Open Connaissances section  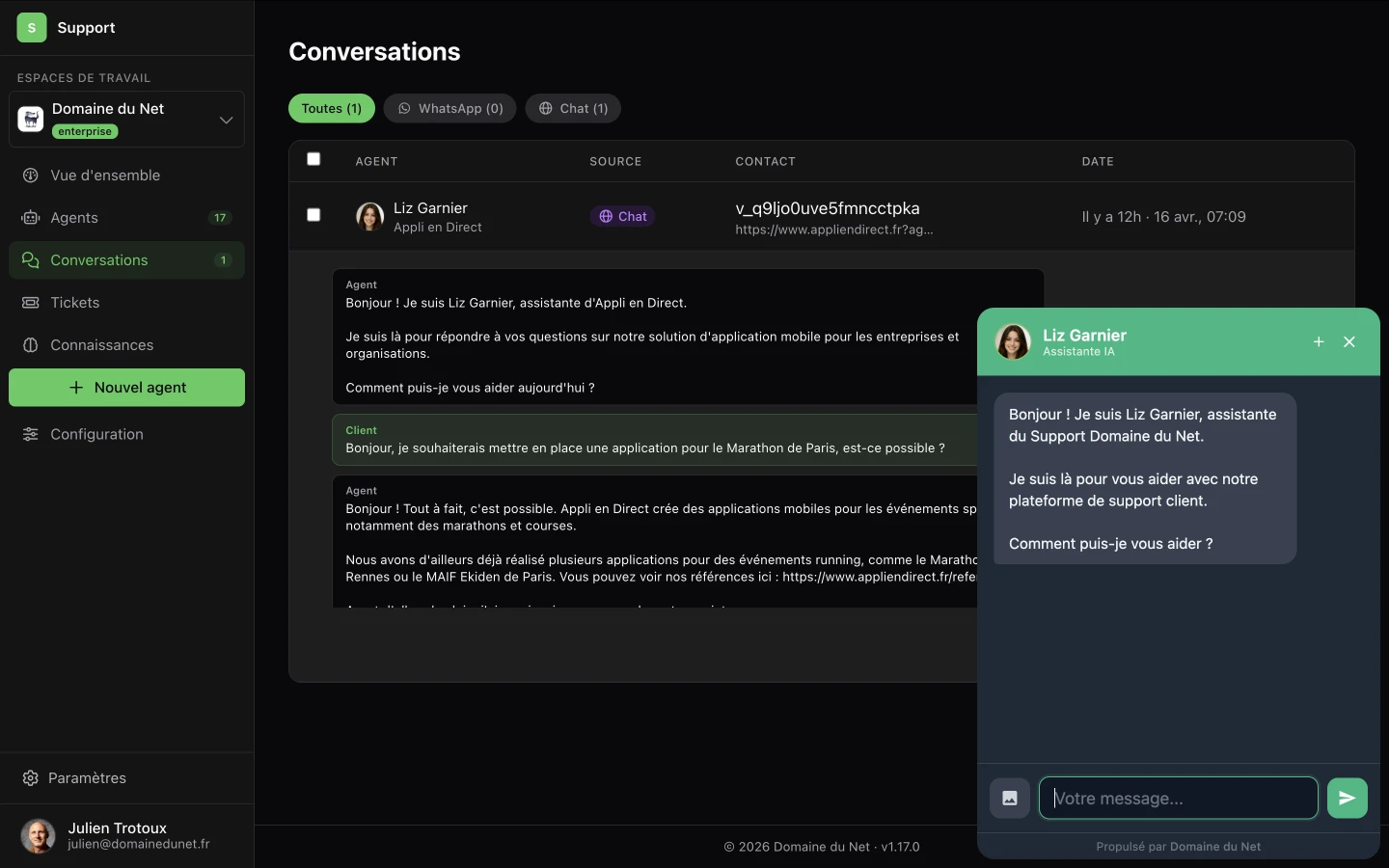point(101,345)
